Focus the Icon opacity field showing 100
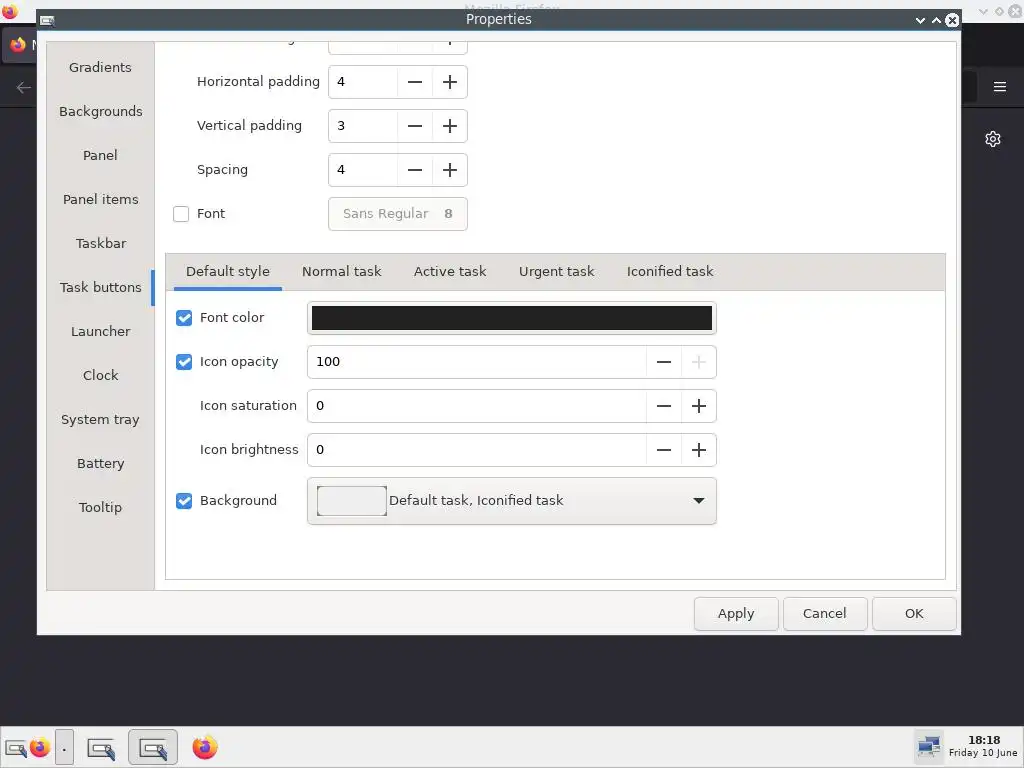 click(477, 362)
